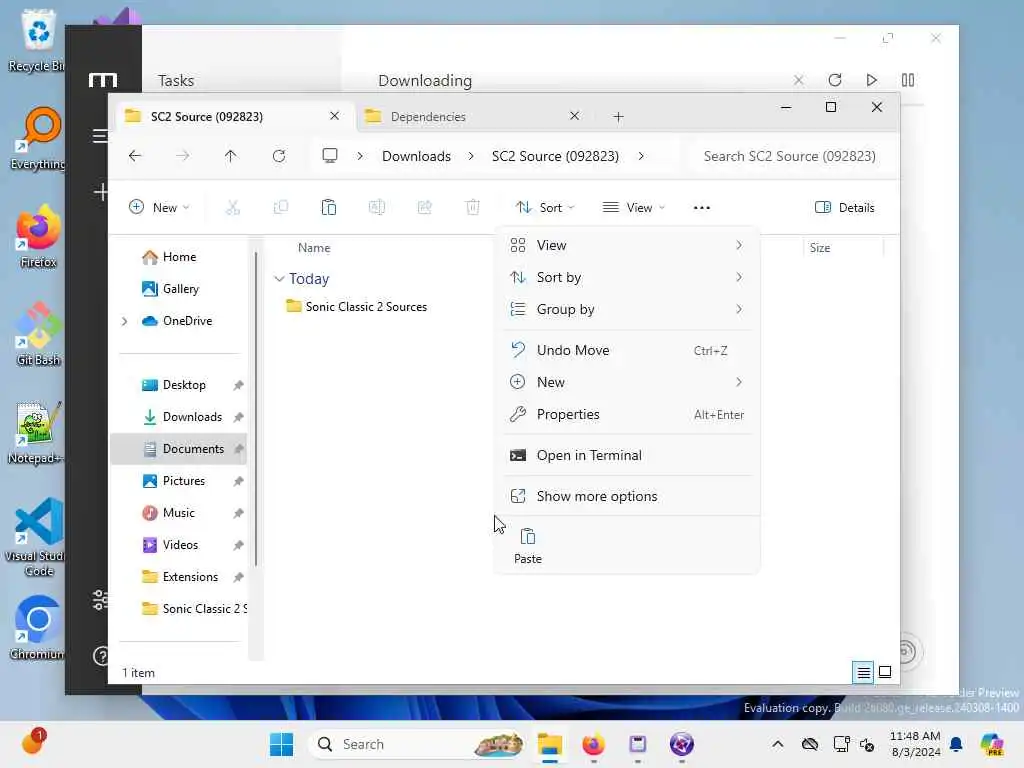This screenshot has width=1024, height=768.
Task: Expand chevron after Downloads breadcrumb
Action: click(x=471, y=156)
